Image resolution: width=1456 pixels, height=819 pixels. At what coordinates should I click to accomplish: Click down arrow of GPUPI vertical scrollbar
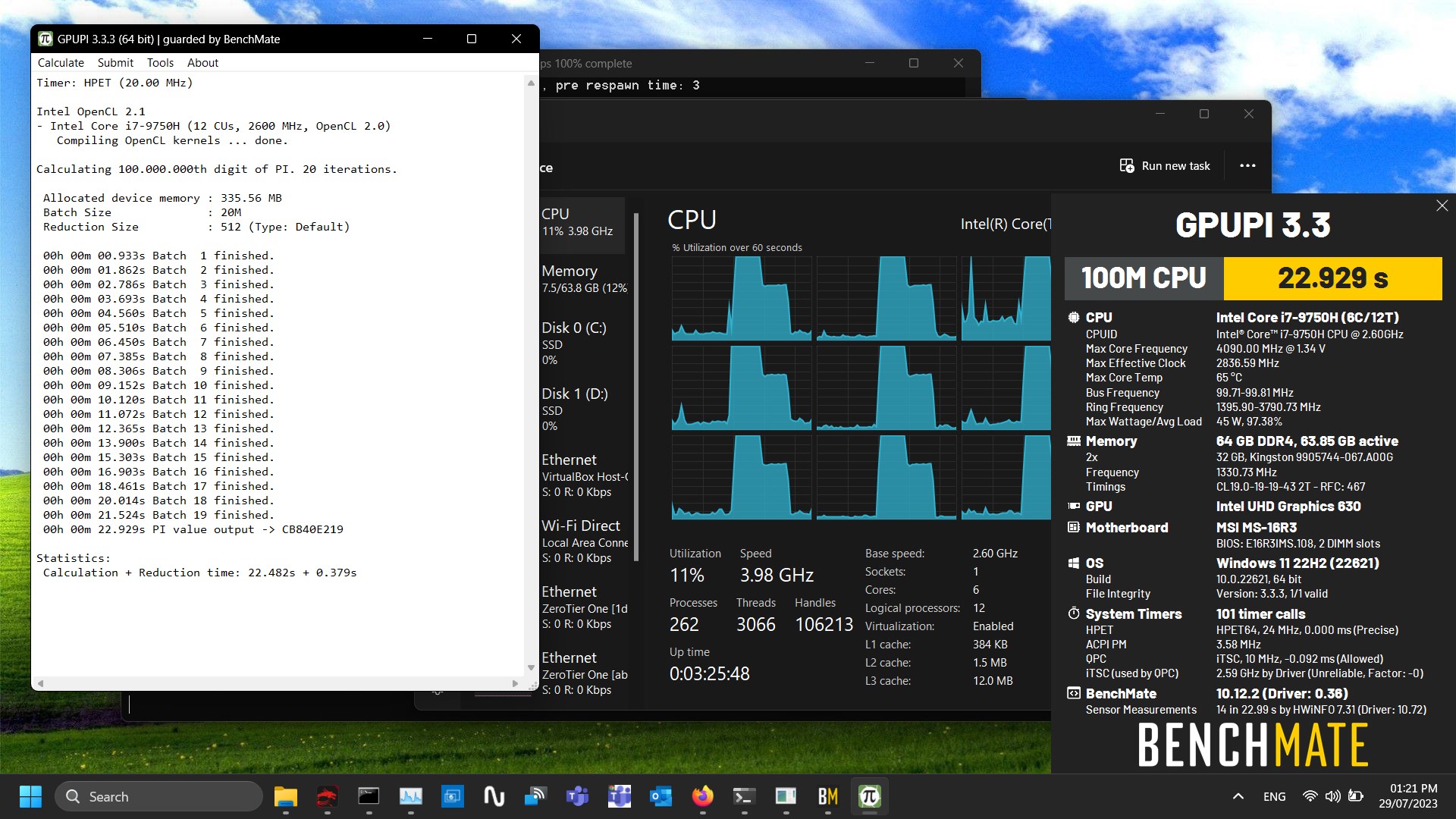pos(531,668)
